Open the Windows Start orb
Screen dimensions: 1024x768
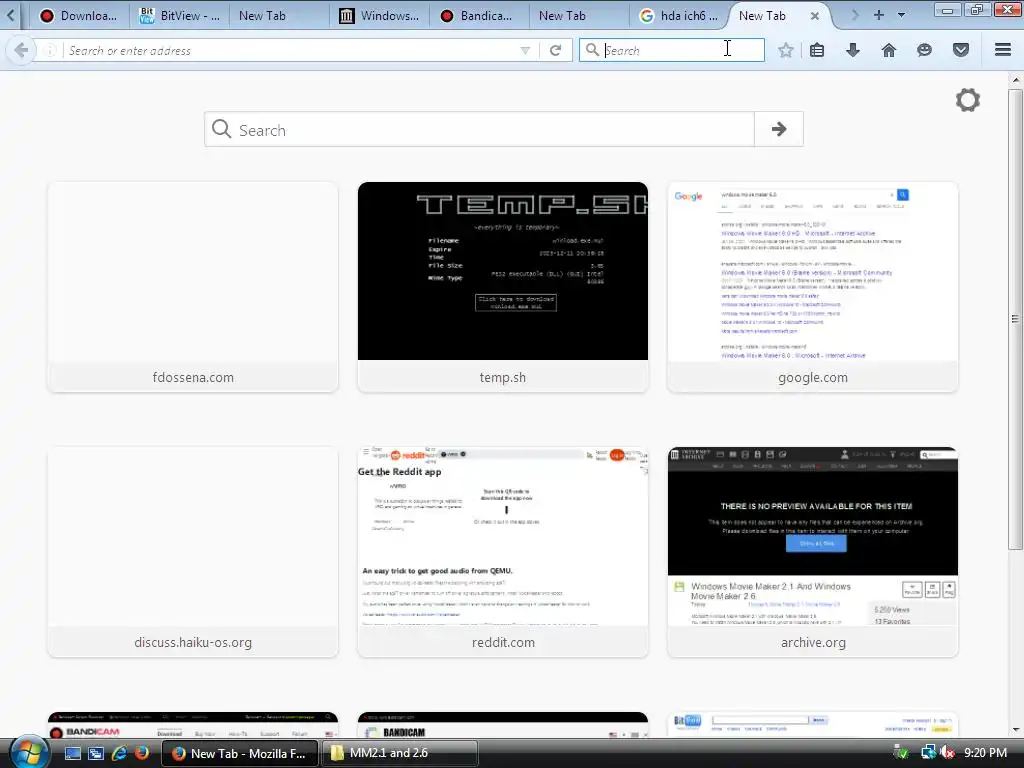tap(27, 752)
